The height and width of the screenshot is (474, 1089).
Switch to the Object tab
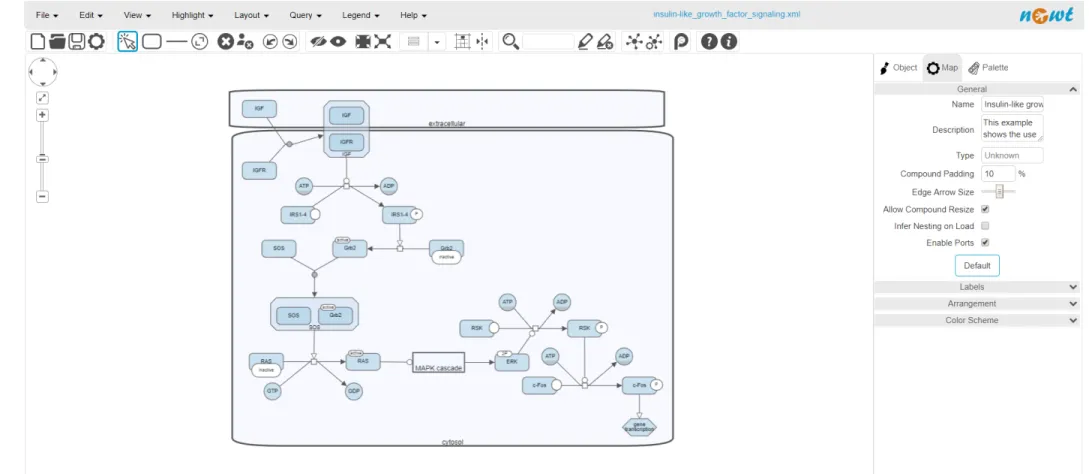point(898,67)
